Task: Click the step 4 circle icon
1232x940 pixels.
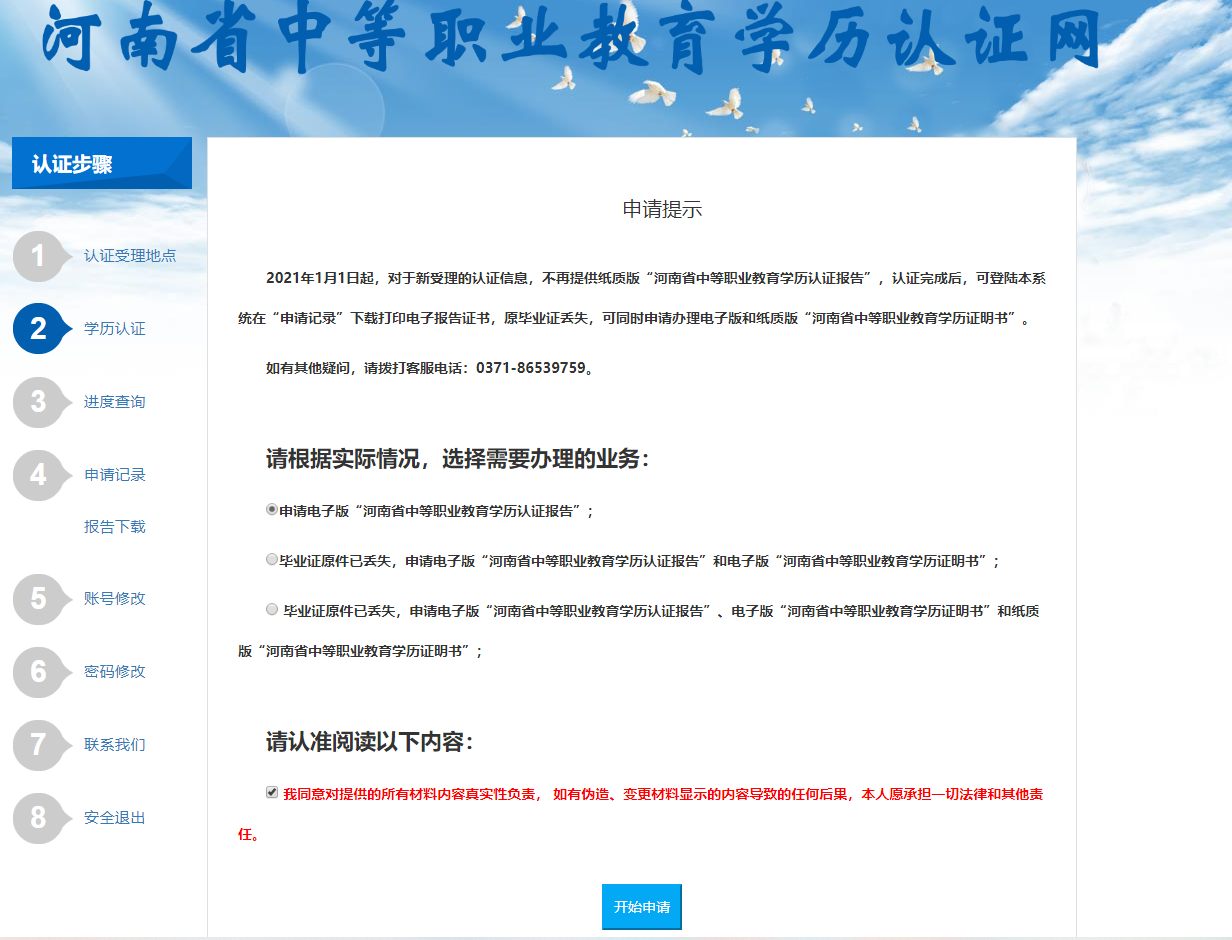Action: click(38, 475)
